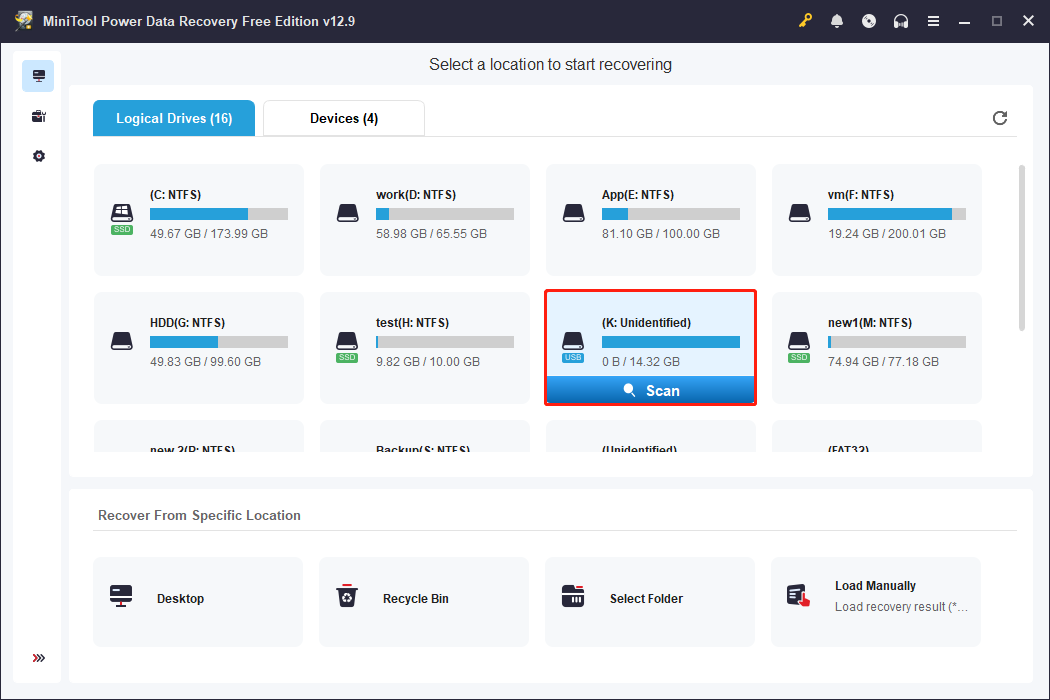
Task: Click the '(C: NTFS)' drive label
Action: (x=175, y=195)
